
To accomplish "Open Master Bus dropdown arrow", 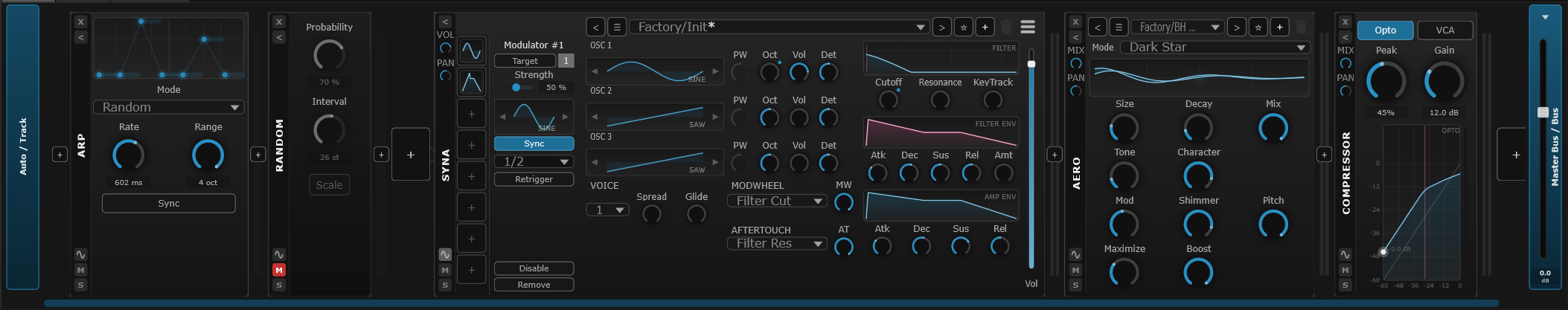I will point(1546,17).
